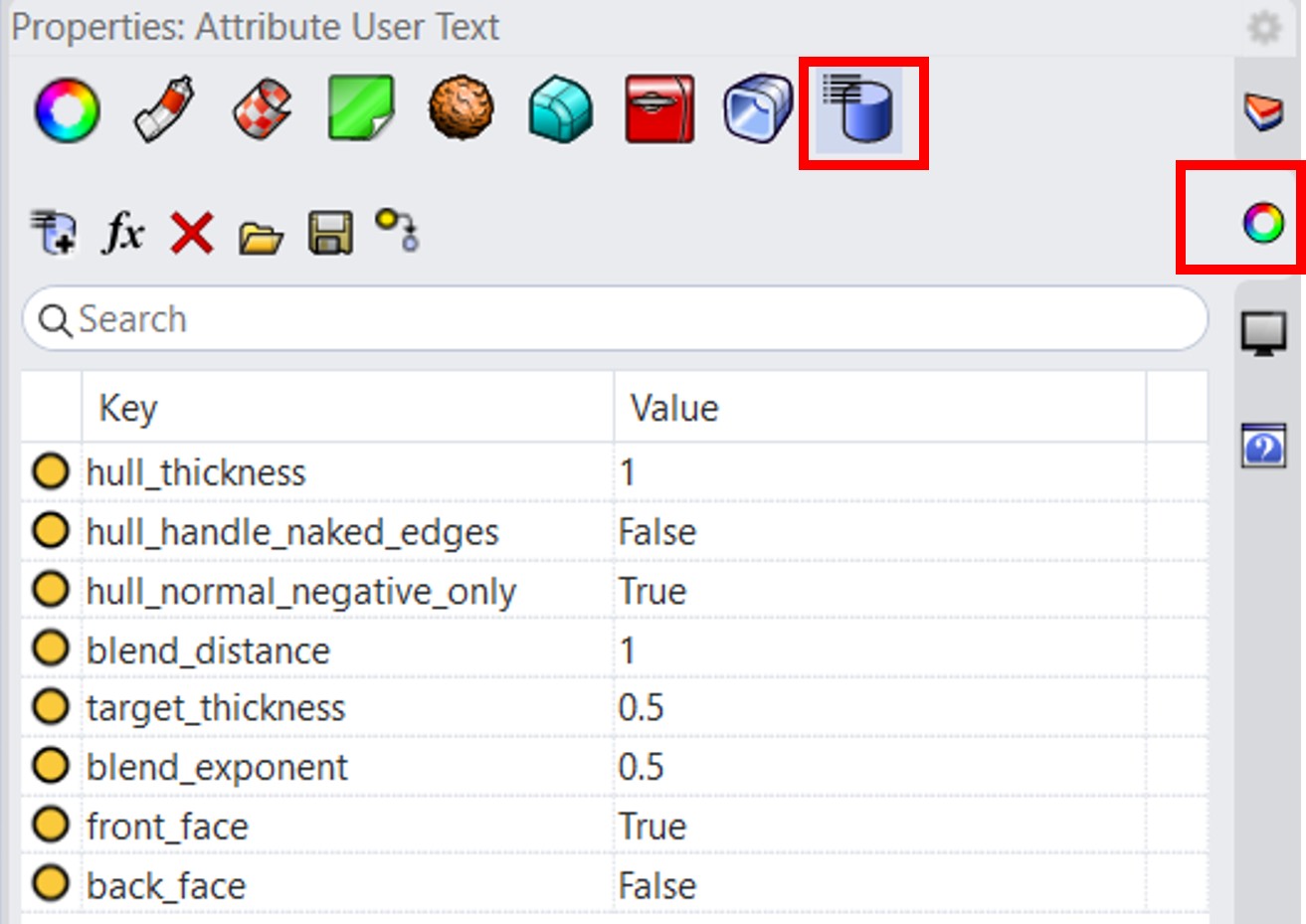
Task: Open the panel gear options menu
Action: 1263,27
